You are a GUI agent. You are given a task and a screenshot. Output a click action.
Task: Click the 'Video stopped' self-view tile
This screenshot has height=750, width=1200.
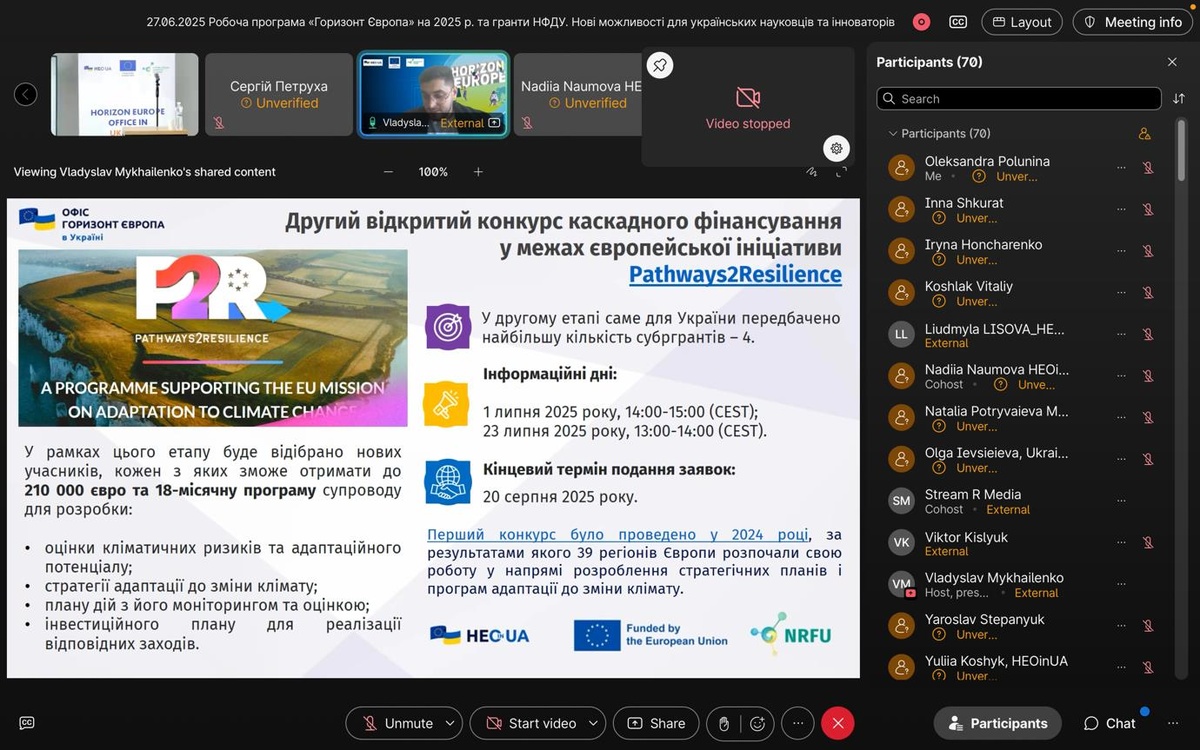coord(748,107)
